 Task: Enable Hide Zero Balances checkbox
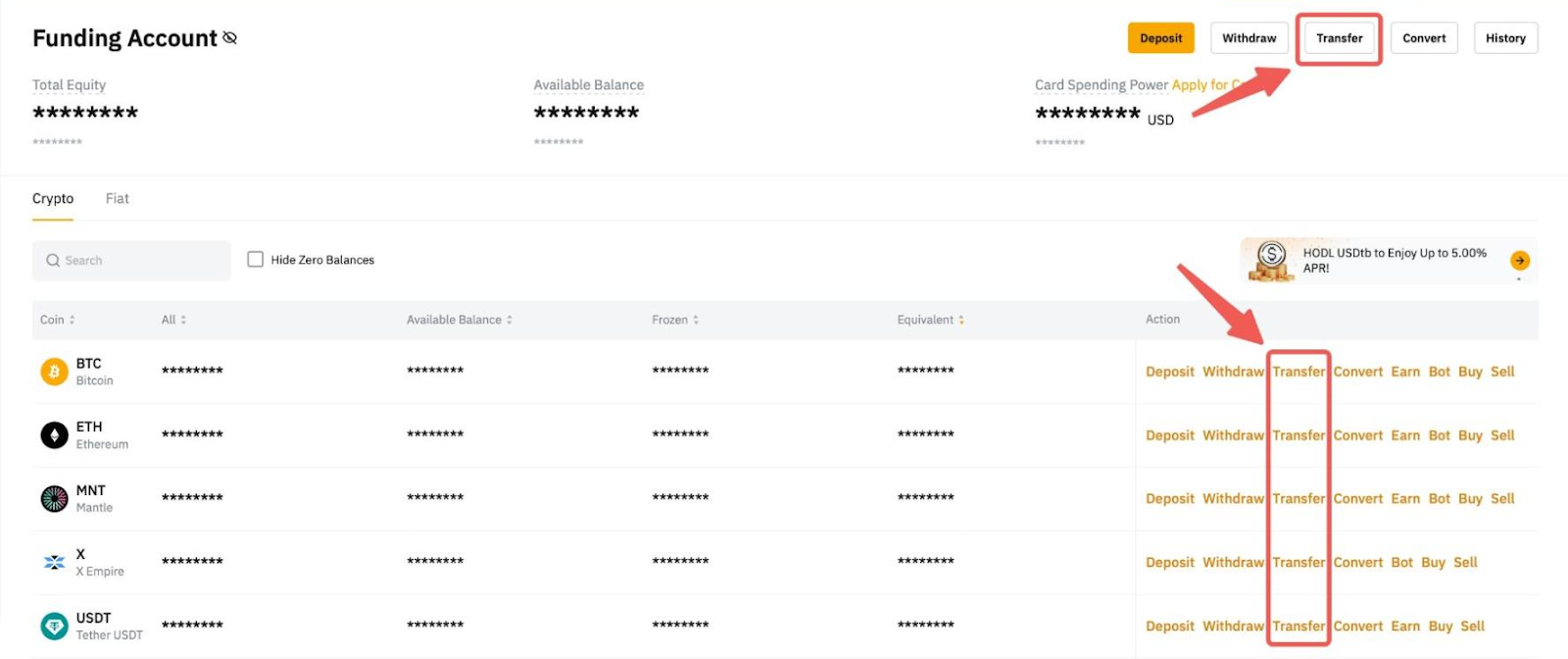pyautogui.click(x=256, y=260)
